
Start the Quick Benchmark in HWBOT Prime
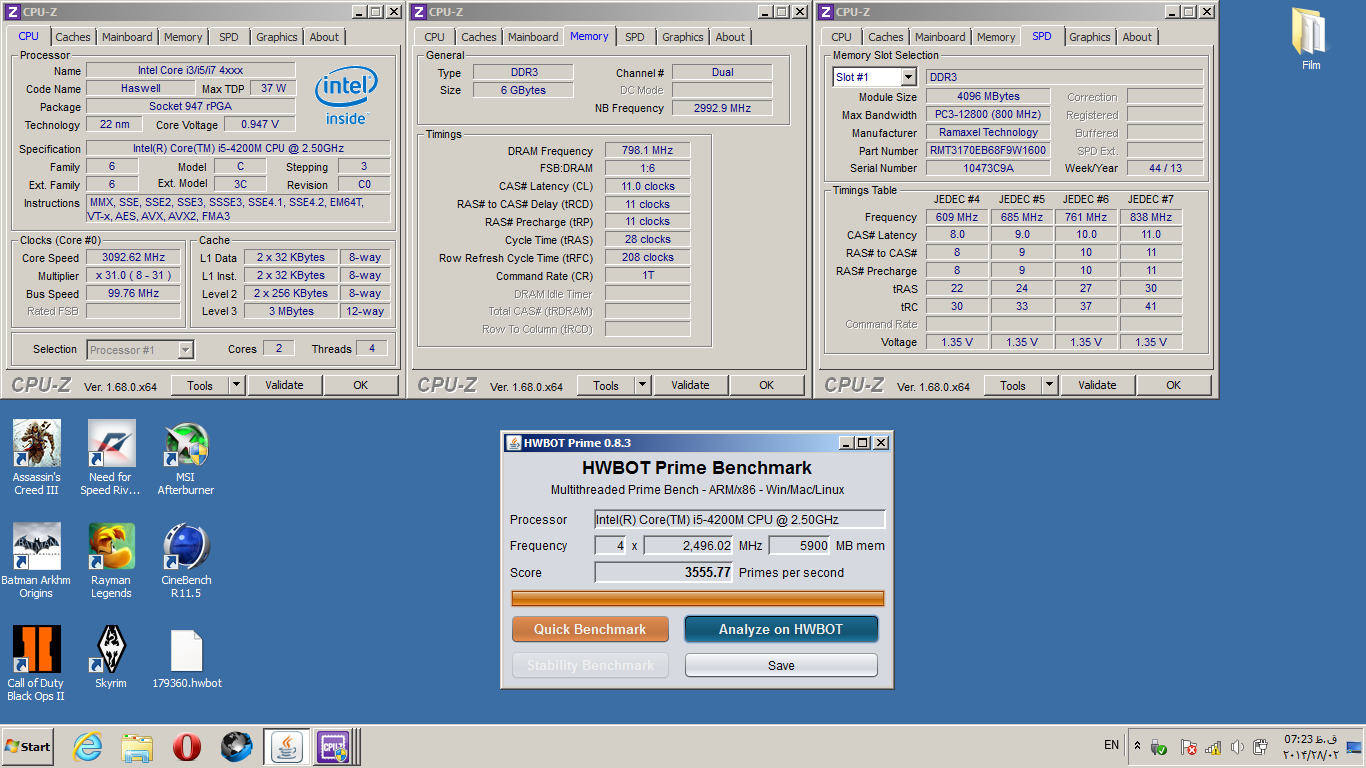point(590,629)
